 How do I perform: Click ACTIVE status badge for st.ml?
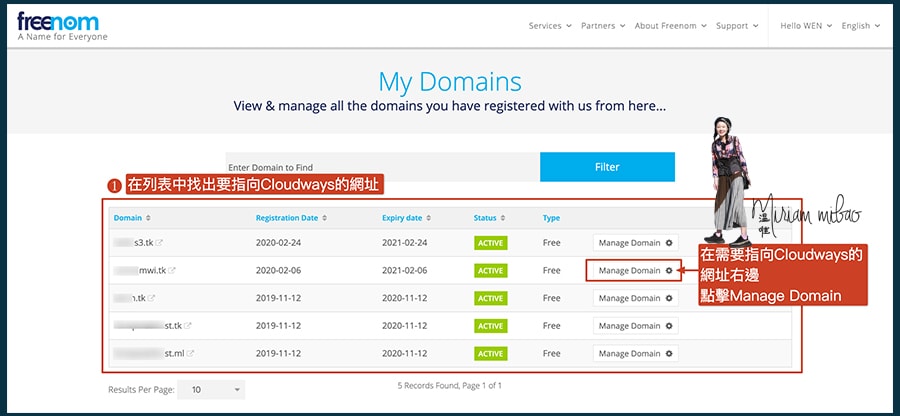[x=490, y=353]
